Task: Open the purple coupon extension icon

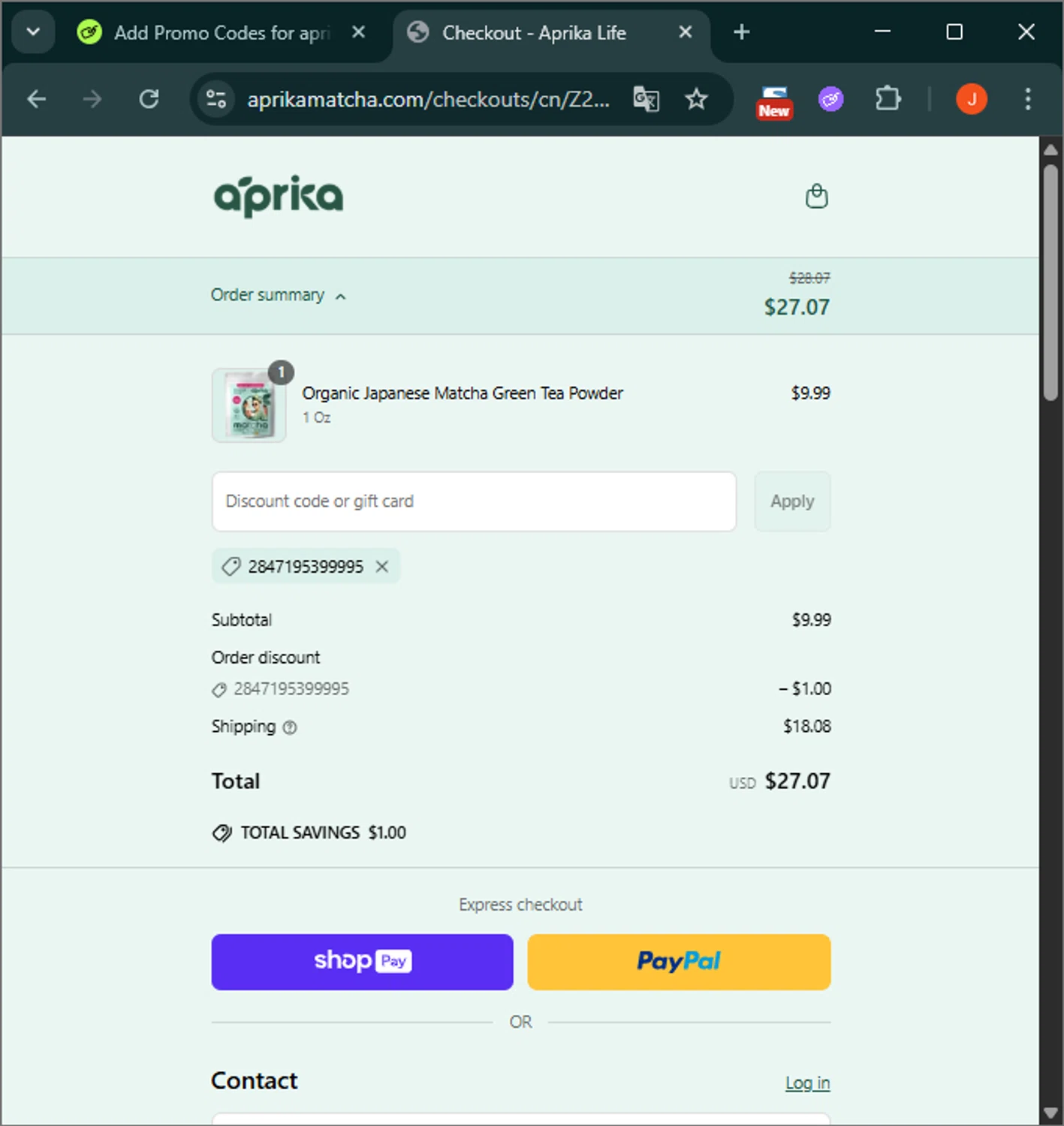Action: pyautogui.click(x=830, y=98)
